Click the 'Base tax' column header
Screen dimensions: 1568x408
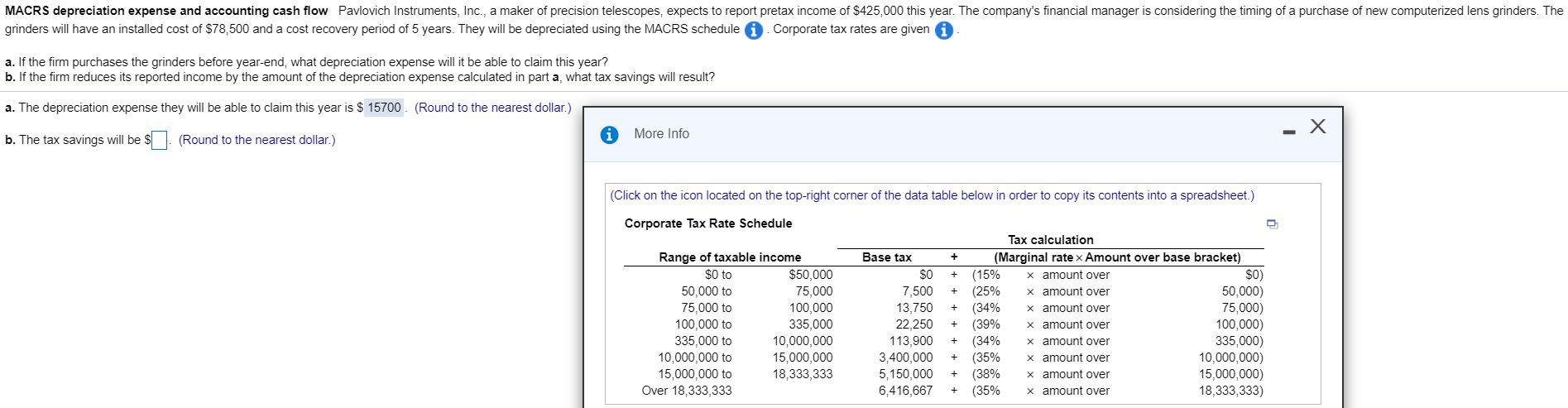click(887, 257)
